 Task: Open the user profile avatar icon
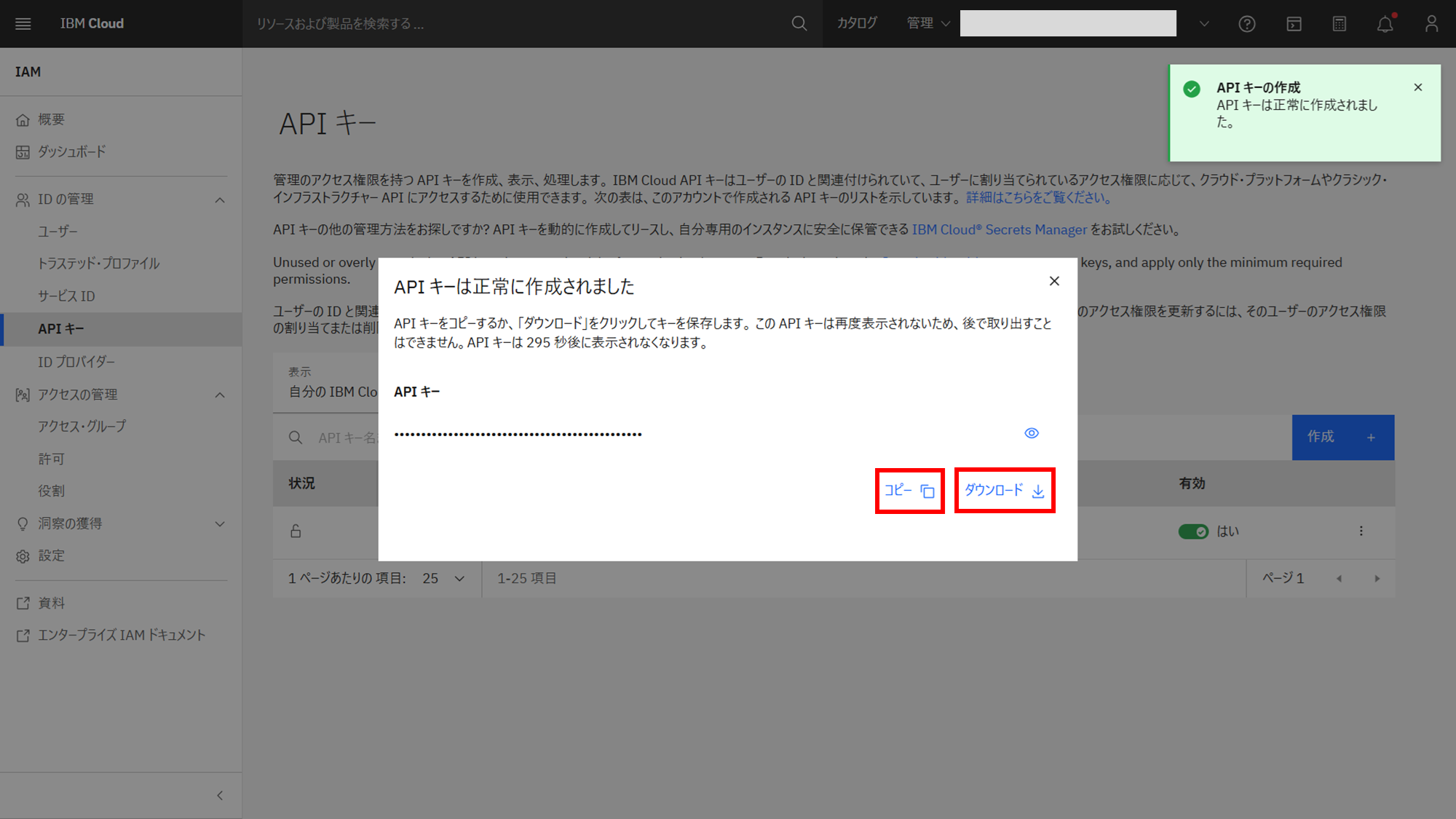[1431, 24]
